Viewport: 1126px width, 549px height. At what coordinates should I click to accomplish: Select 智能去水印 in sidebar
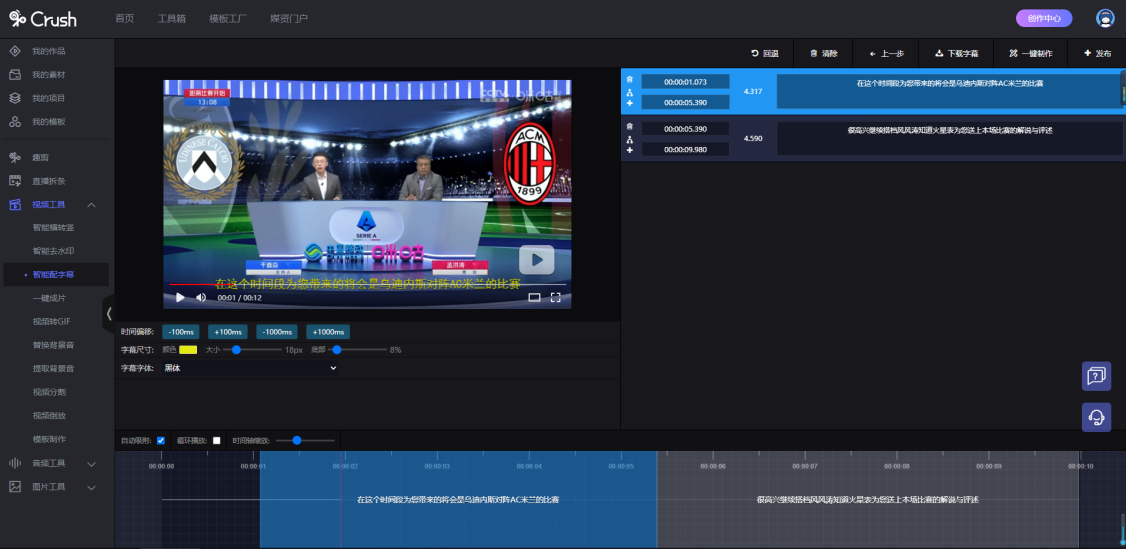point(53,251)
